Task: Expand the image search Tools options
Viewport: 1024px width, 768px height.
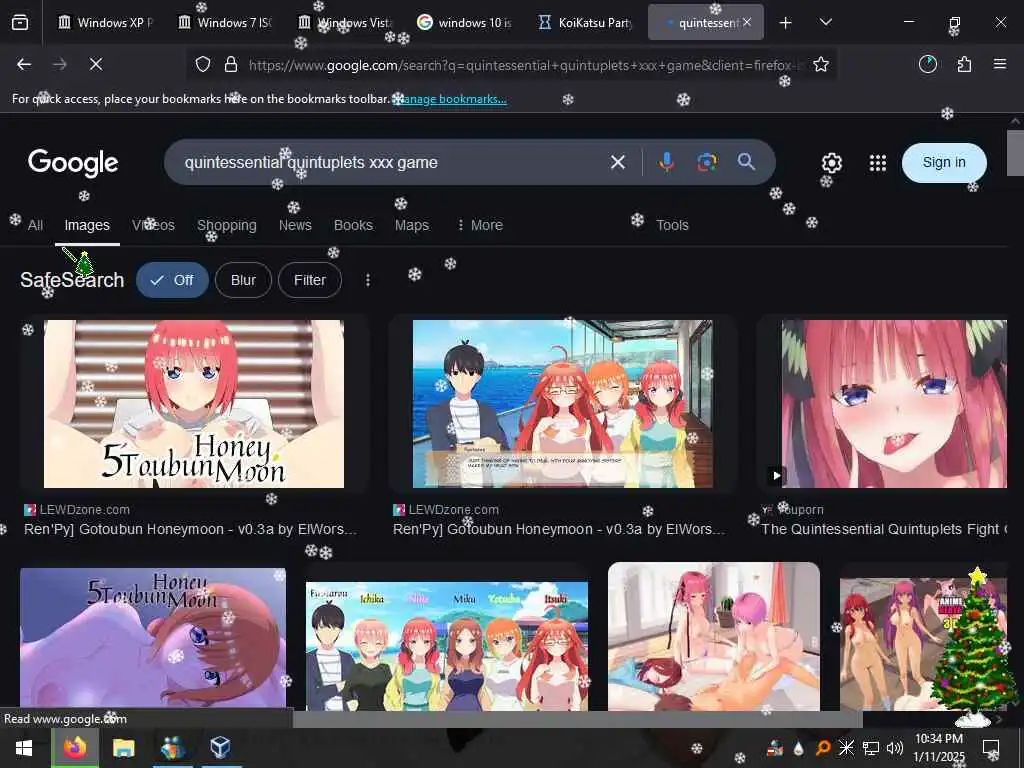Action: (672, 225)
